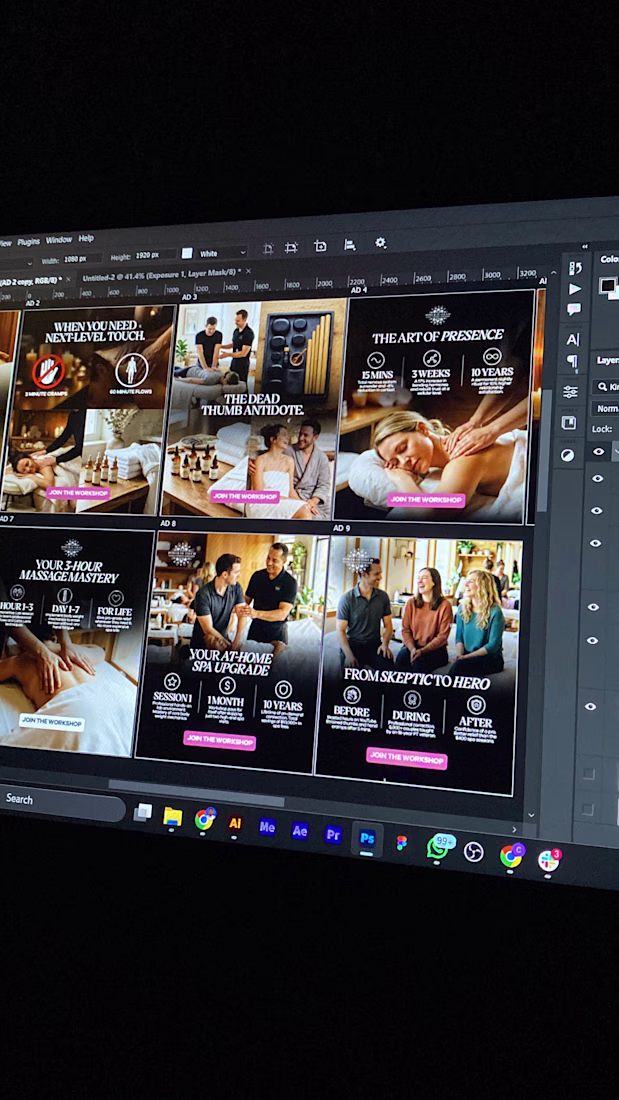Open Figma from the taskbar
This screenshot has height=1100, width=619.
(401, 843)
